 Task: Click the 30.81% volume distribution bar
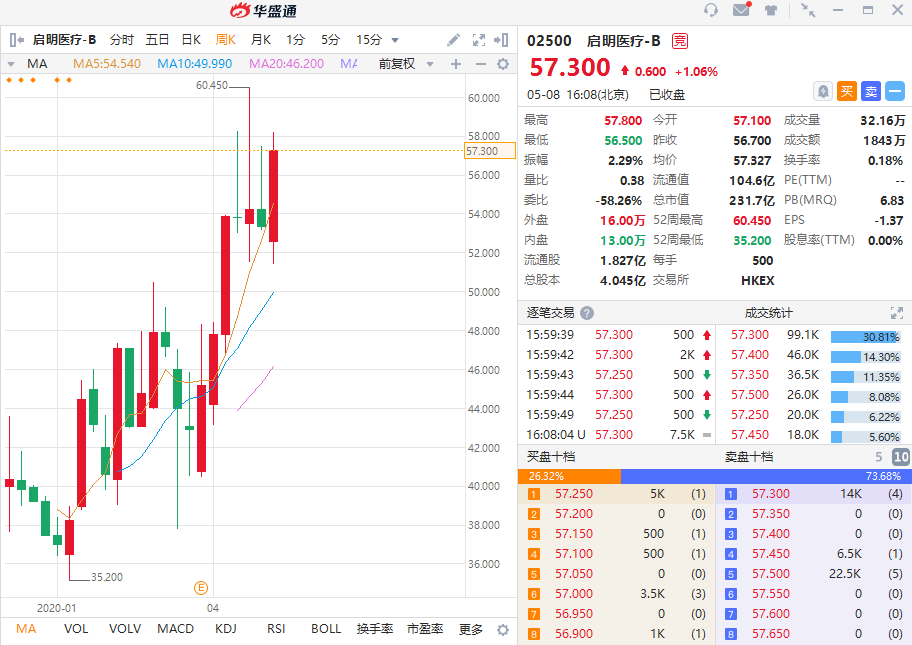[x=865, y=337]
